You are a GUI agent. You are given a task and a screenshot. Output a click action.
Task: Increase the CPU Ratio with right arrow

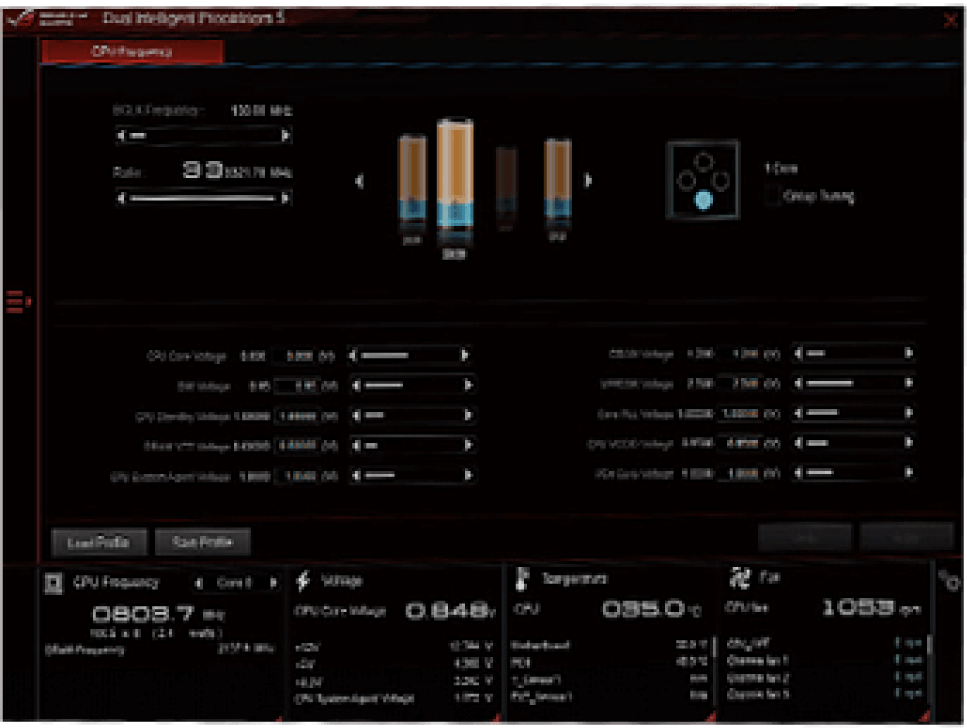pos(285,198)
